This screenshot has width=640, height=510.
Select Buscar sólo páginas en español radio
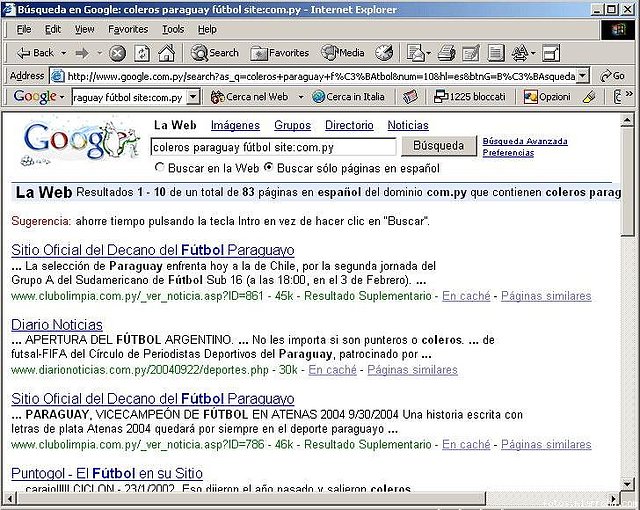coord(268,167)
